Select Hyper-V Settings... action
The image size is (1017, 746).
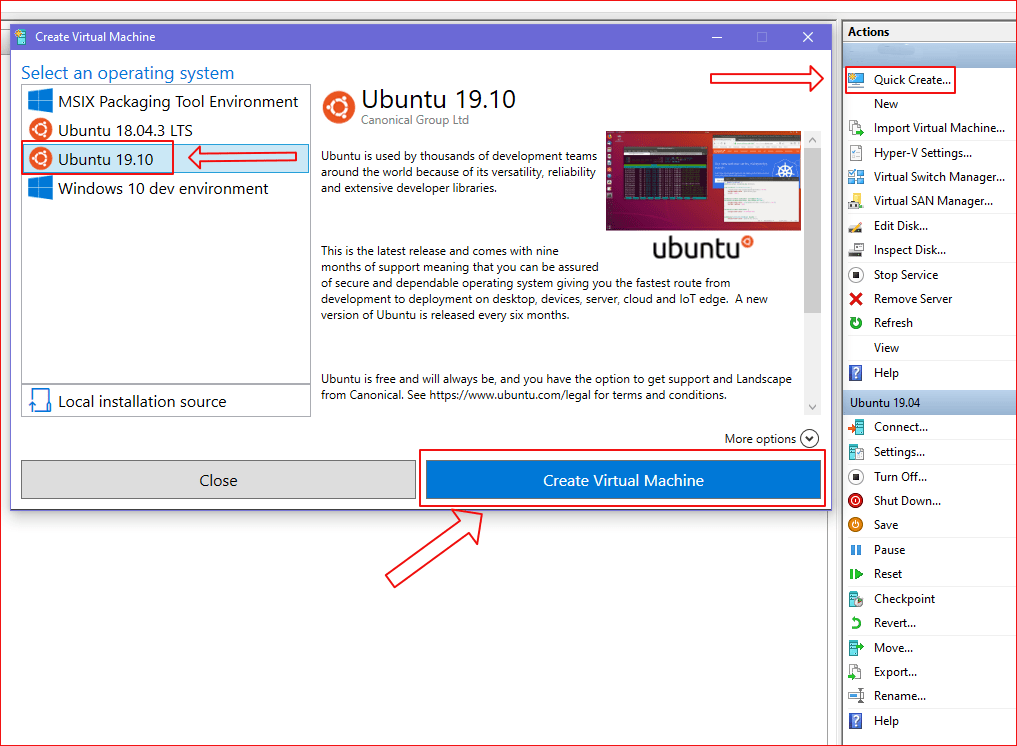(x=922, y=152)
